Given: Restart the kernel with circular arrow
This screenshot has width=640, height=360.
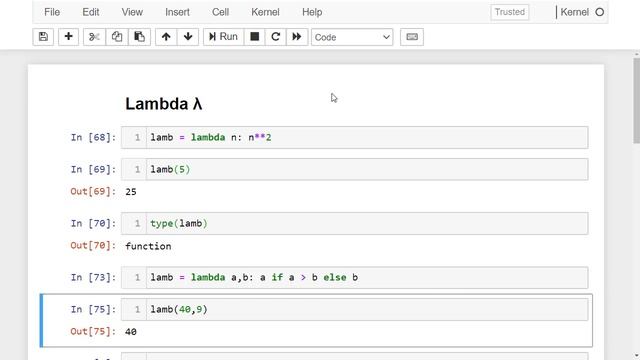Looking at the screenshot, I should pyautogui.click(x=276, y=37).
